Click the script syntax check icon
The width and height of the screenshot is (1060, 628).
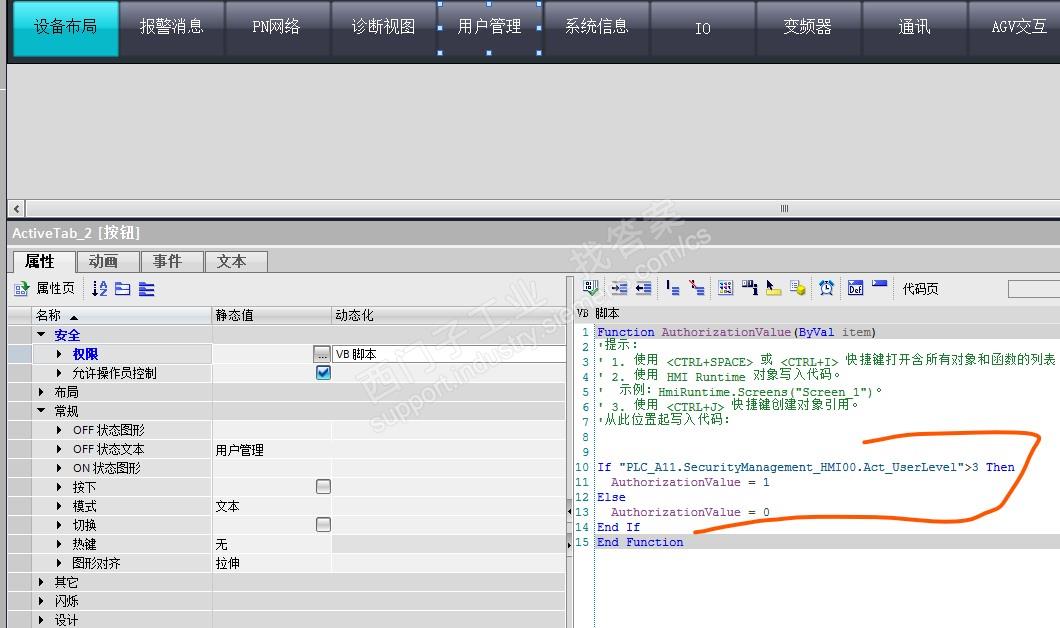click(x=591, y=288)
